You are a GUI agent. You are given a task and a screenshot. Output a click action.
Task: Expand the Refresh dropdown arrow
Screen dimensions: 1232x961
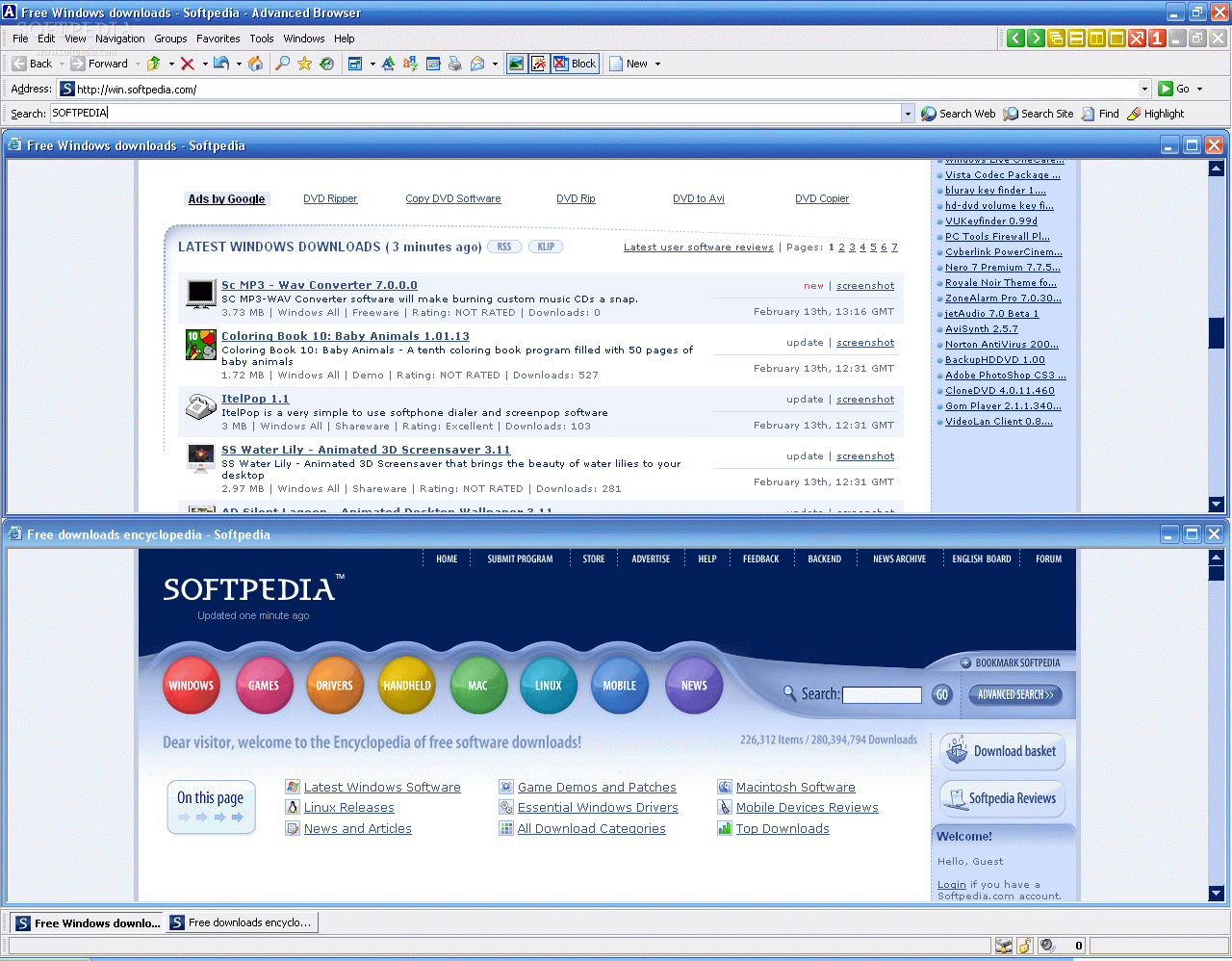239,64
